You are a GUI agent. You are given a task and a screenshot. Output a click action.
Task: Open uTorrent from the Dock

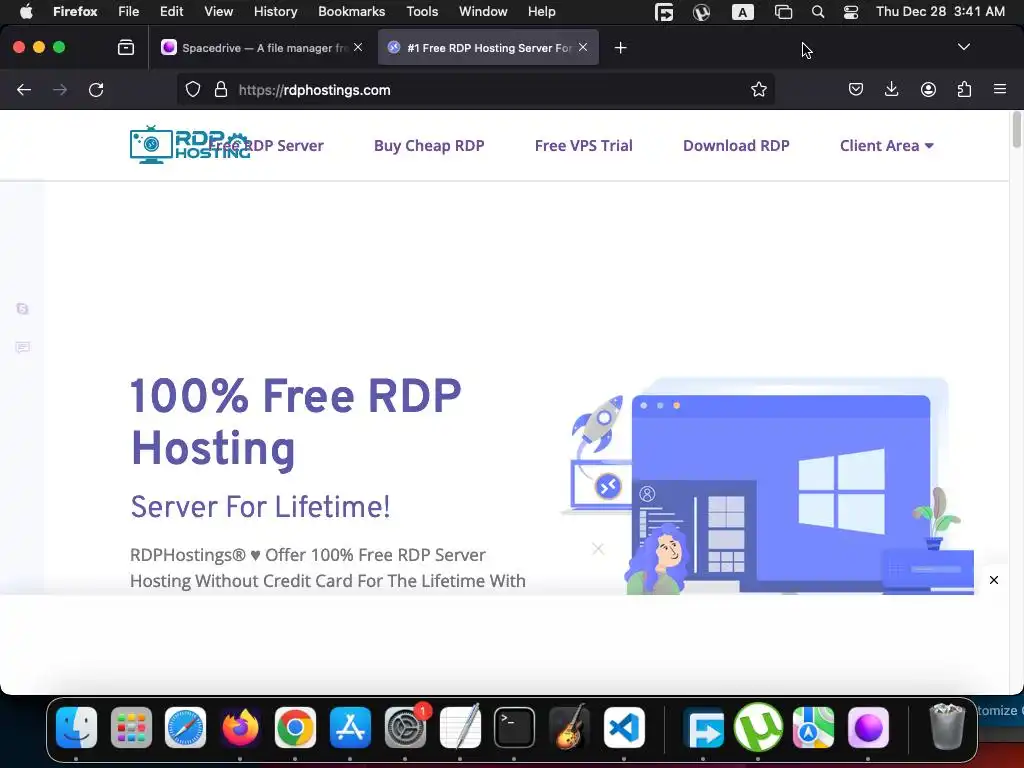click(x=758, y=728)
